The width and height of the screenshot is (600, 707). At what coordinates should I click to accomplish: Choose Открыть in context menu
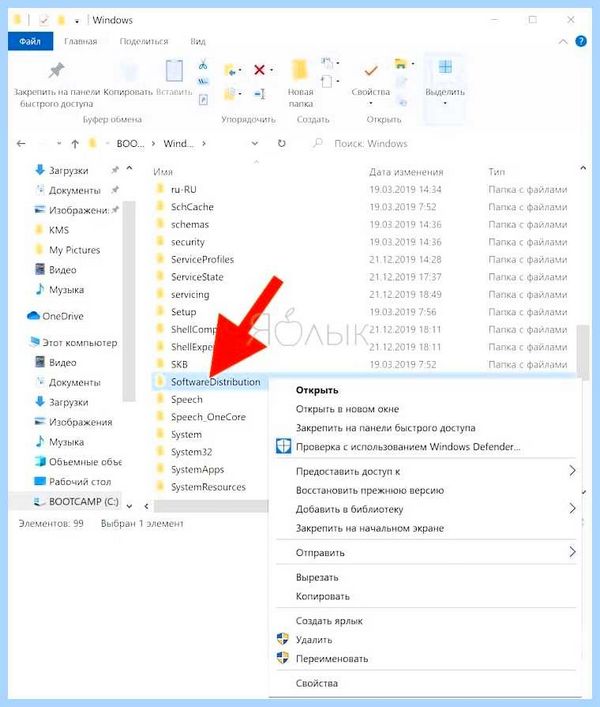[x=317, y=390]
